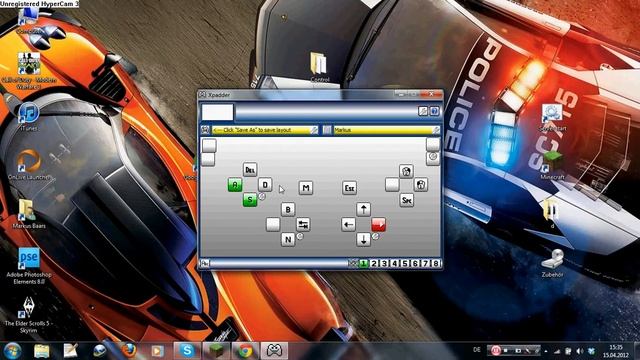Switch to set 3 in Xpadder
This screenshot has width=640, height=360.
point(384,264)
